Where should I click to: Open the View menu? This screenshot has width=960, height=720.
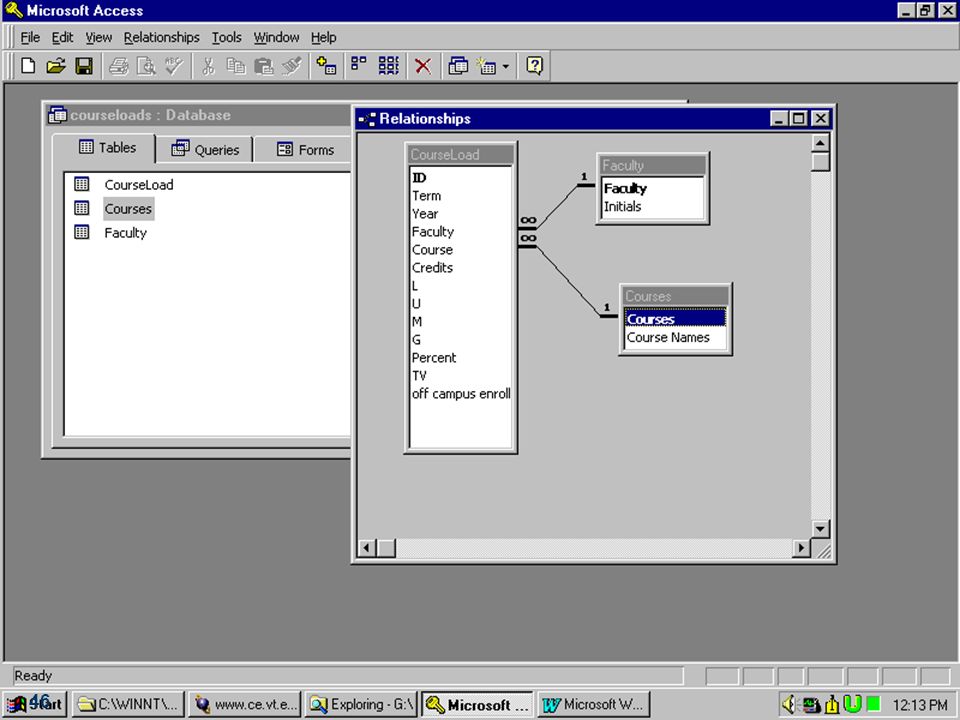99,37
